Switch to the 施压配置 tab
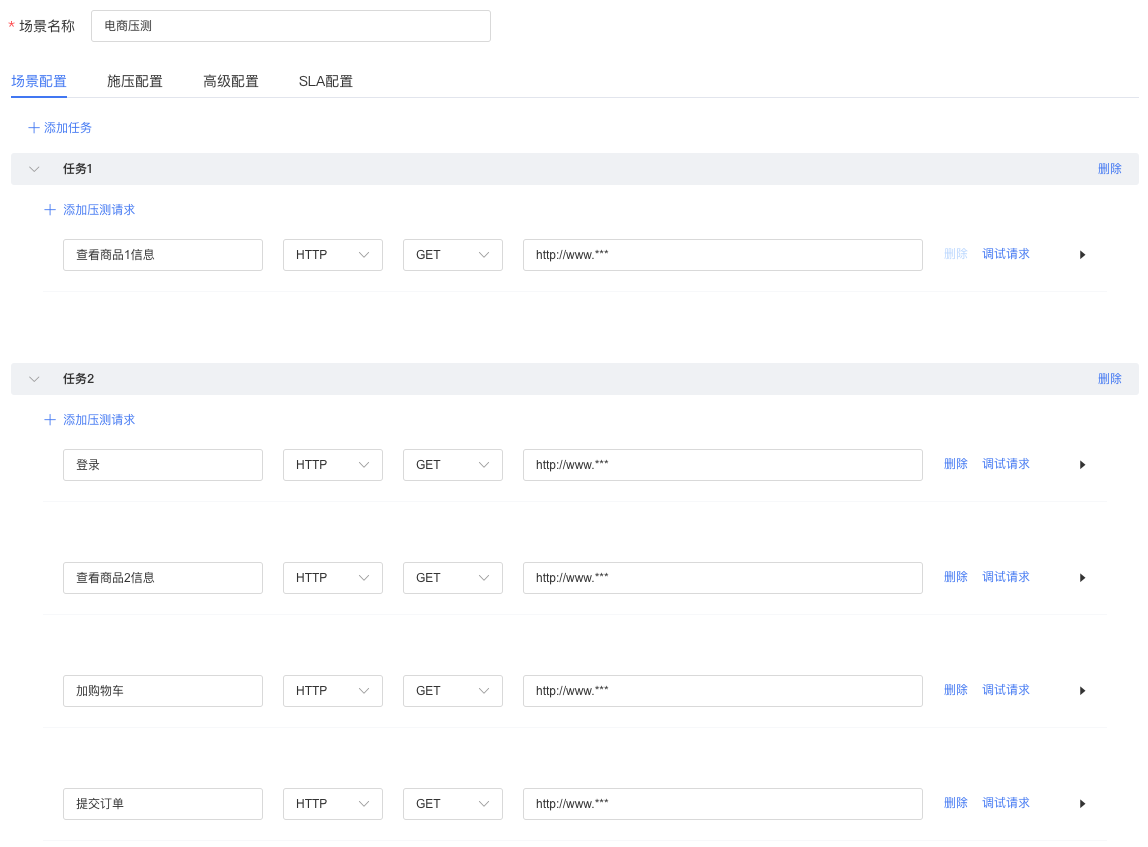The image size is (1148, 847). click(135, 81)
